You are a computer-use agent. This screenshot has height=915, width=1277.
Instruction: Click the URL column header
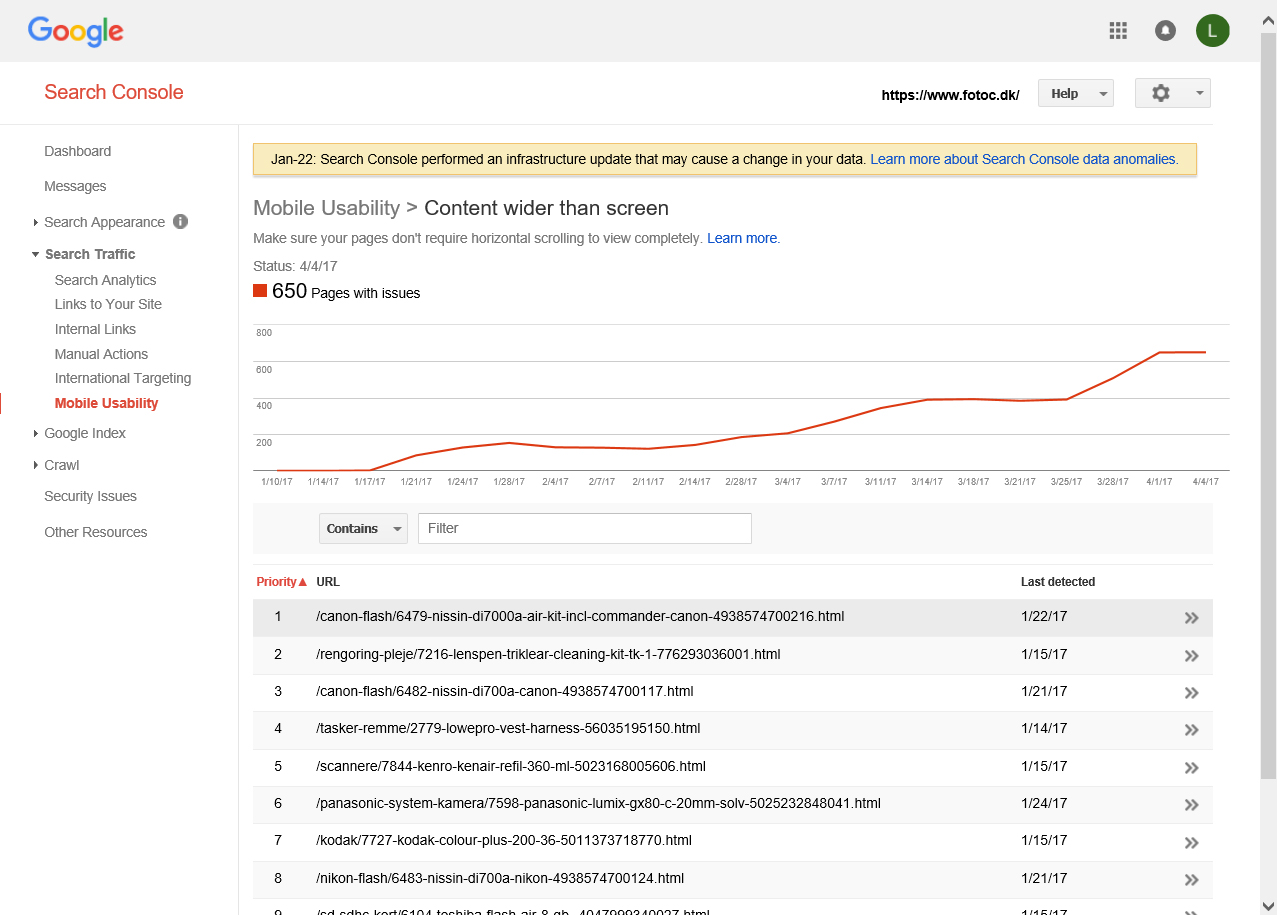(x=328, y=582)
